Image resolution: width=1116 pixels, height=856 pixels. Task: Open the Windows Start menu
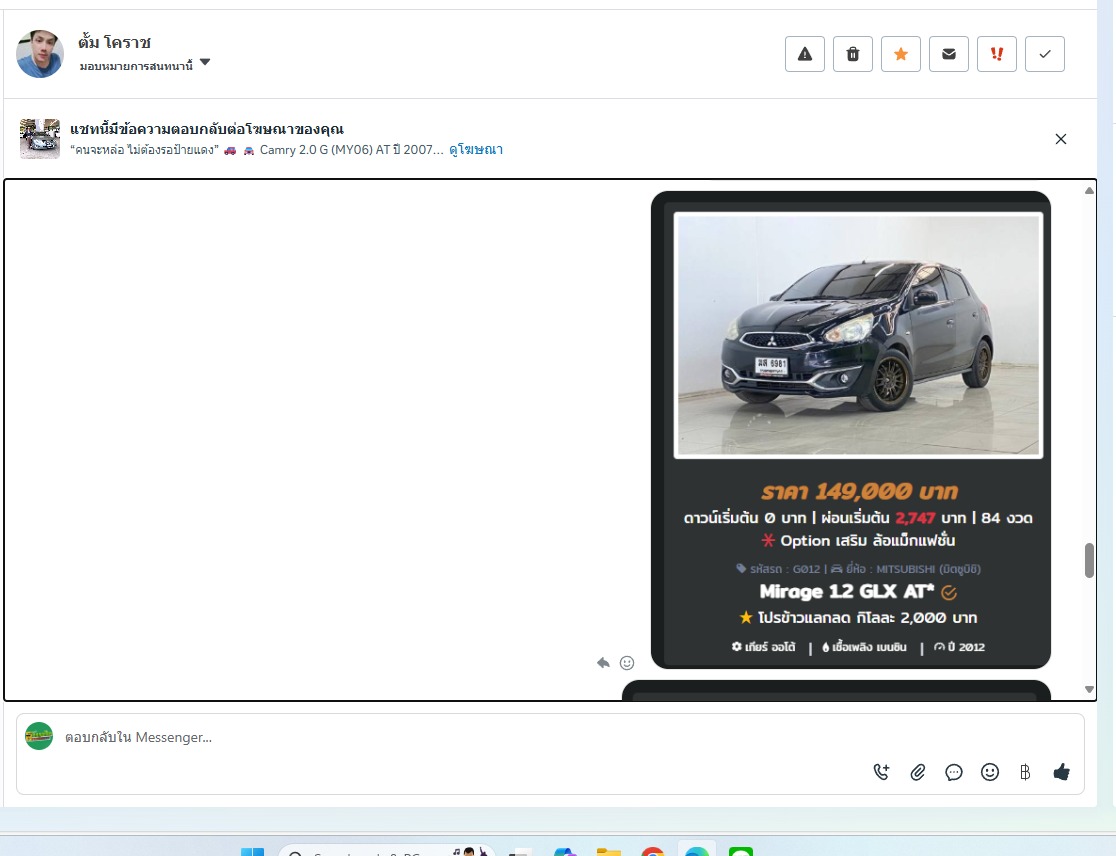tap(252, 852)
